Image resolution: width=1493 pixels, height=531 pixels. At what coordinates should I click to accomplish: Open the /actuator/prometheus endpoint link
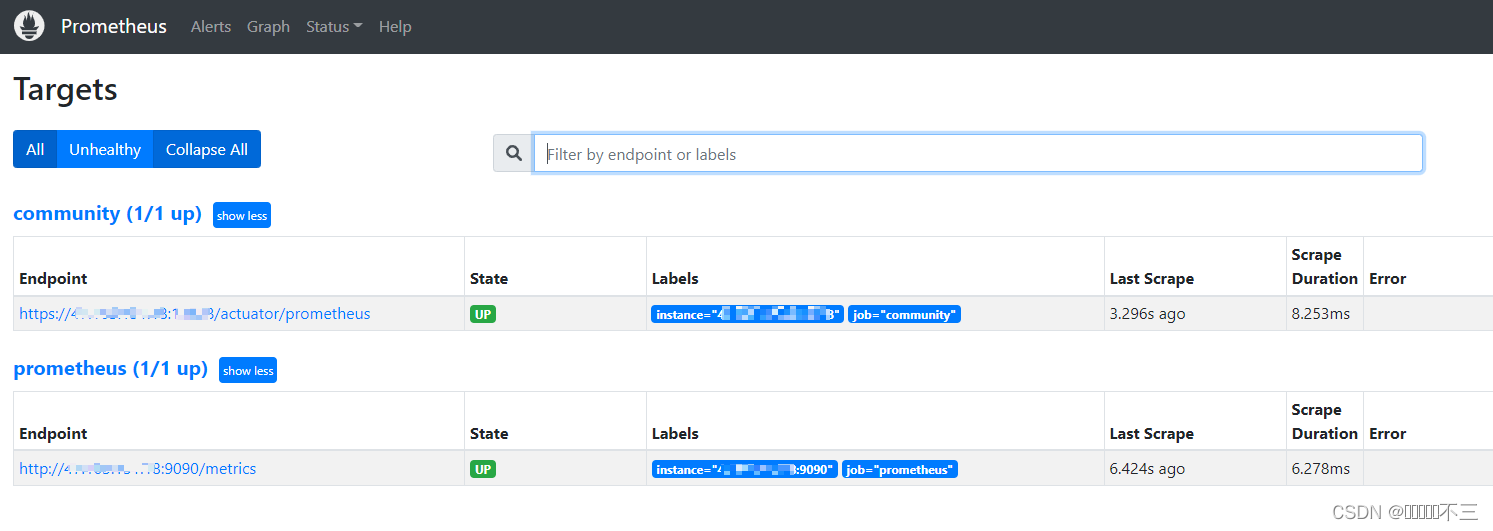[195, 314]
